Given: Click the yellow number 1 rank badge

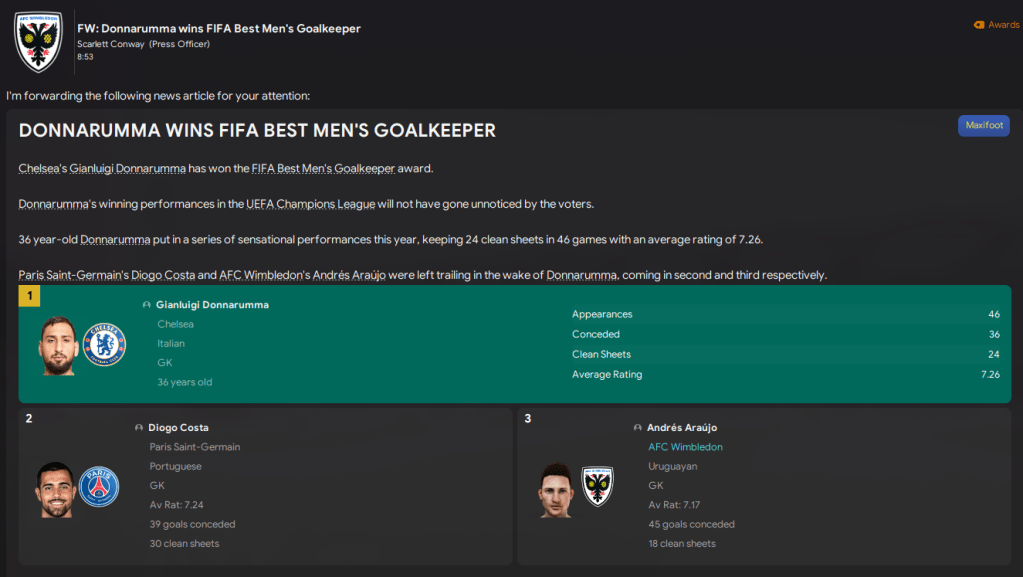Looking at the screenshot, I should pyautogui.click(x=29, y=296).
